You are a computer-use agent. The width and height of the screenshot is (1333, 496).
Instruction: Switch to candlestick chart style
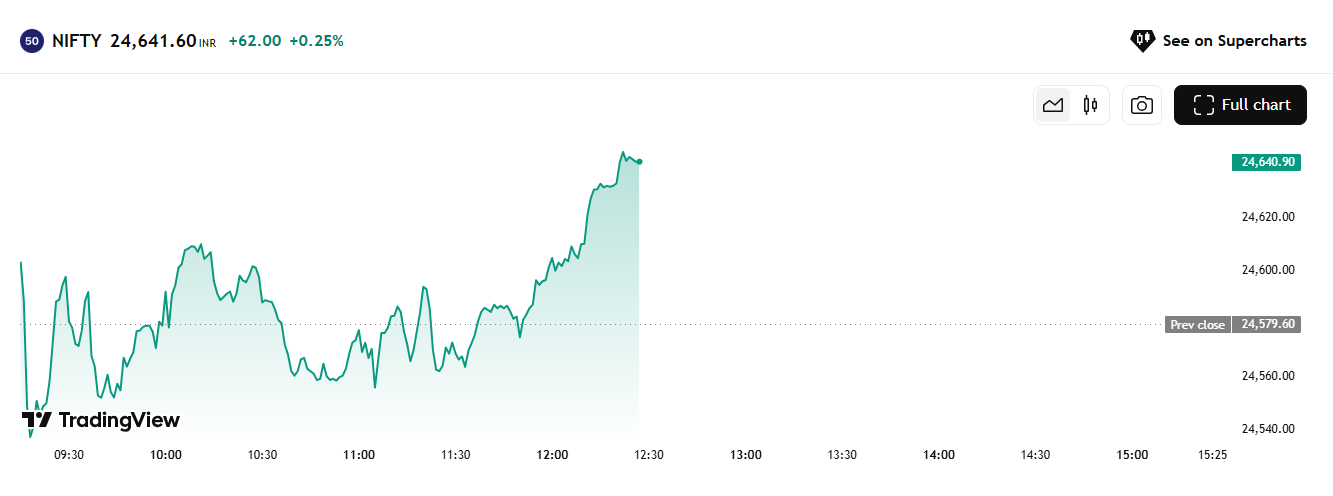(x=1090, y=105)
